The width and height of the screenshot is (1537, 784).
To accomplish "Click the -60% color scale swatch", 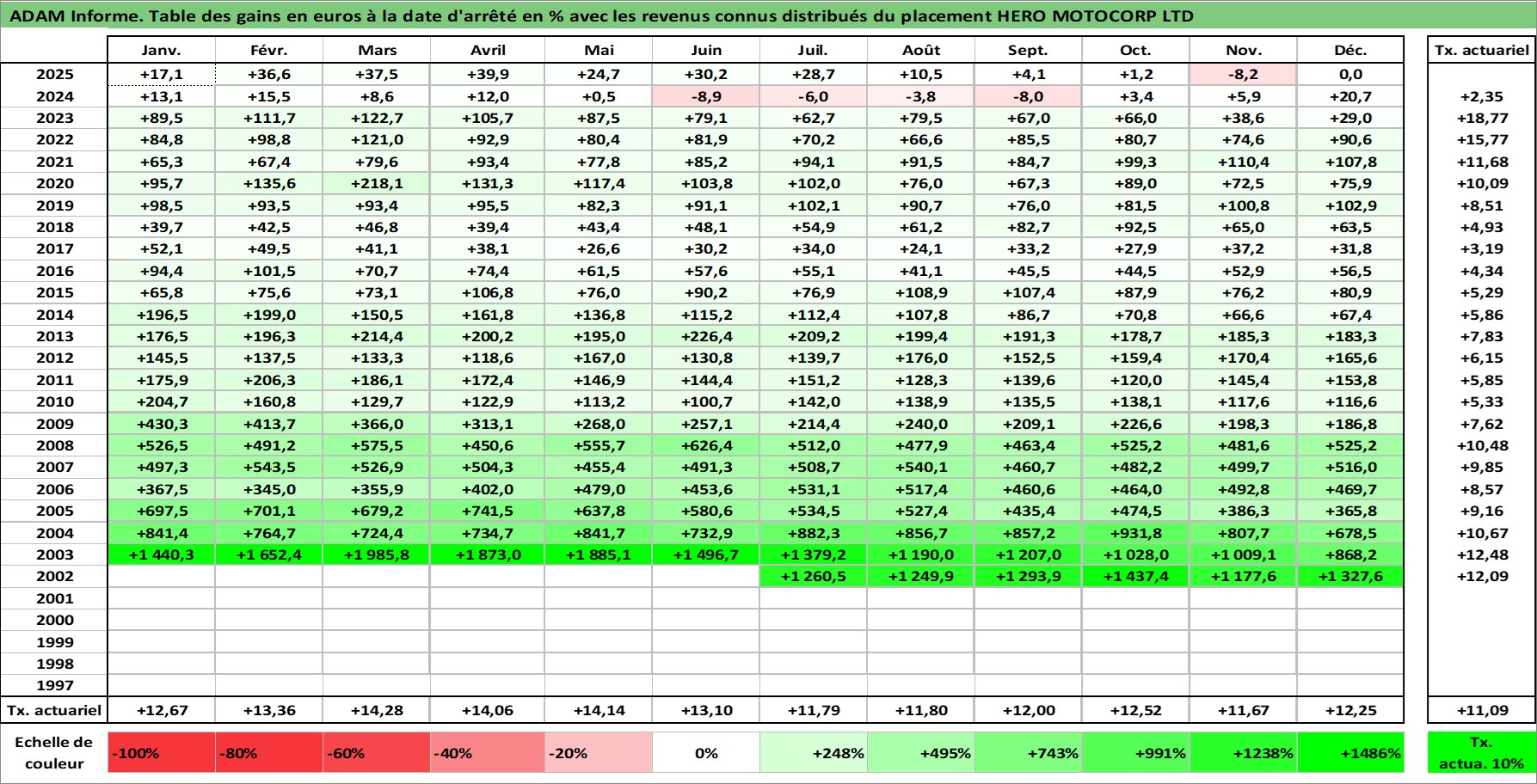I will [377, 753].
